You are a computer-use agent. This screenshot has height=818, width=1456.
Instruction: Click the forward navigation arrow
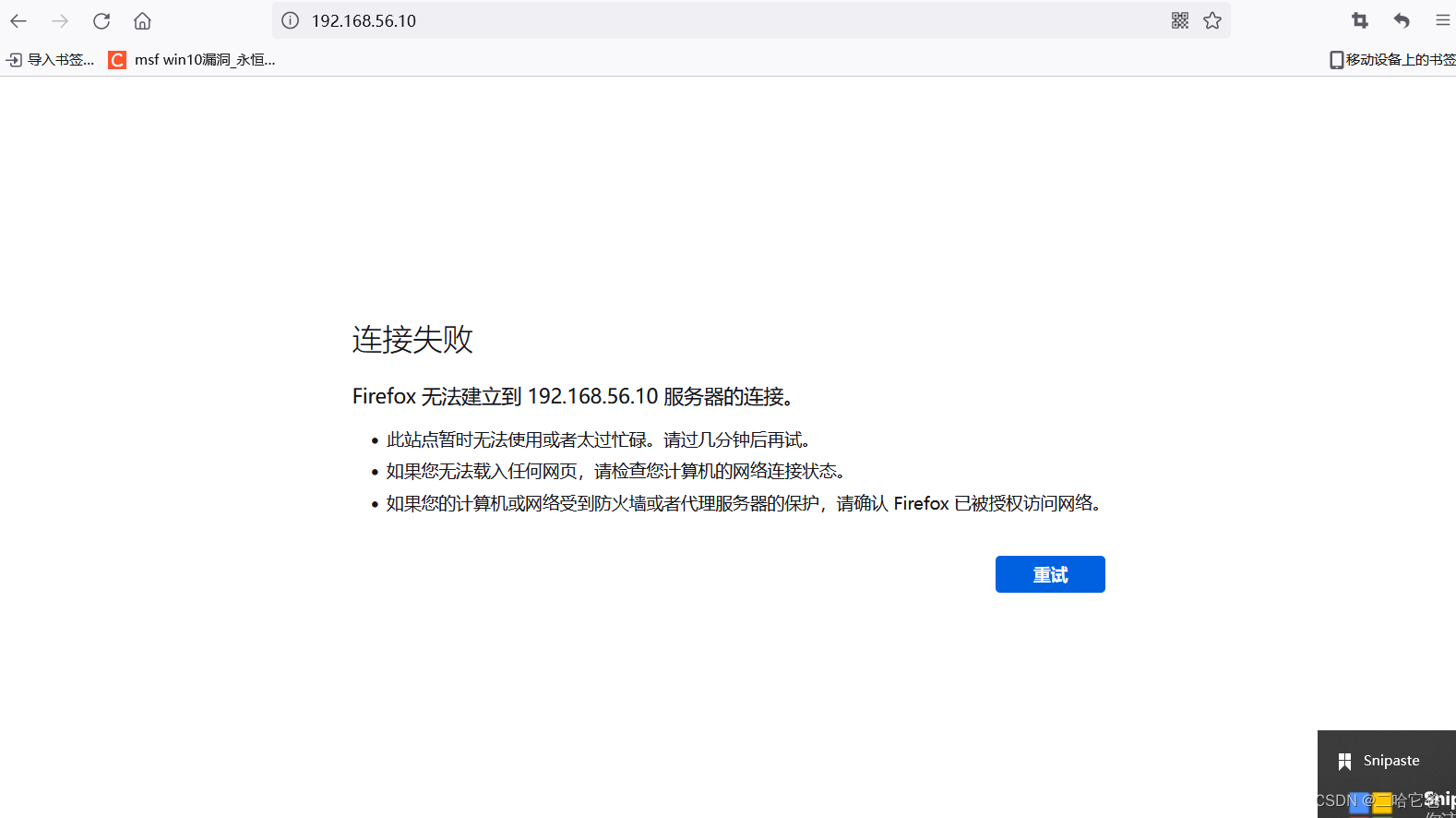(x=60, y=20)
